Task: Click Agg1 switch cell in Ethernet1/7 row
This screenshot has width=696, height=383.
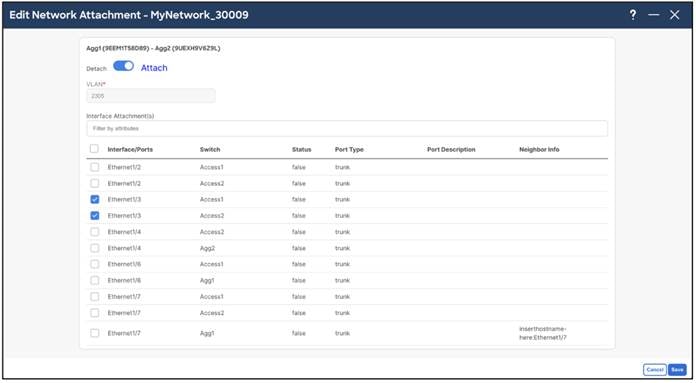Action: tap(207, 333)
